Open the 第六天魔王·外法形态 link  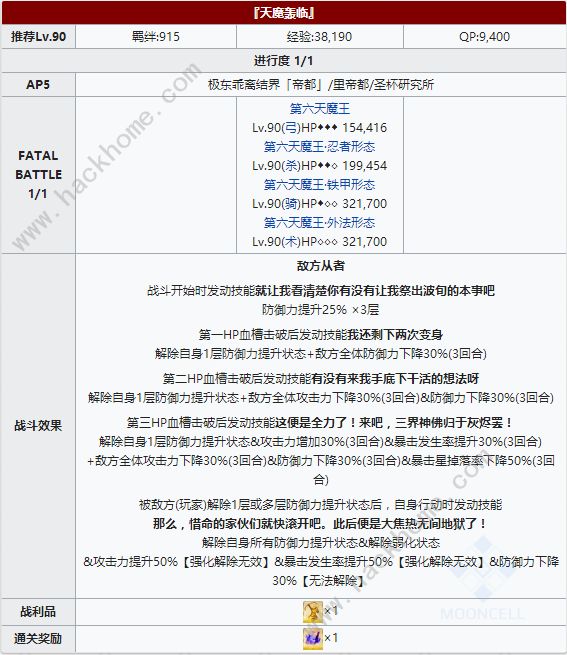click(x=320, y=223)
